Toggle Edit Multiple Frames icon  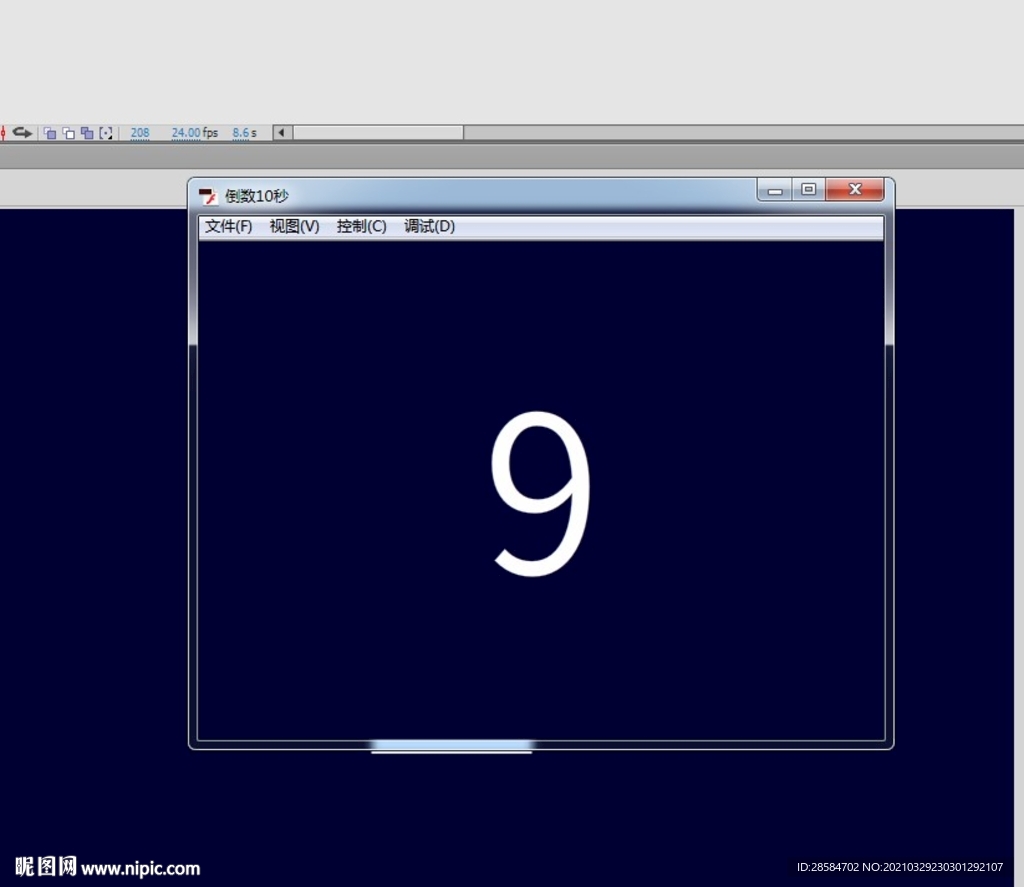coord(87,133)
